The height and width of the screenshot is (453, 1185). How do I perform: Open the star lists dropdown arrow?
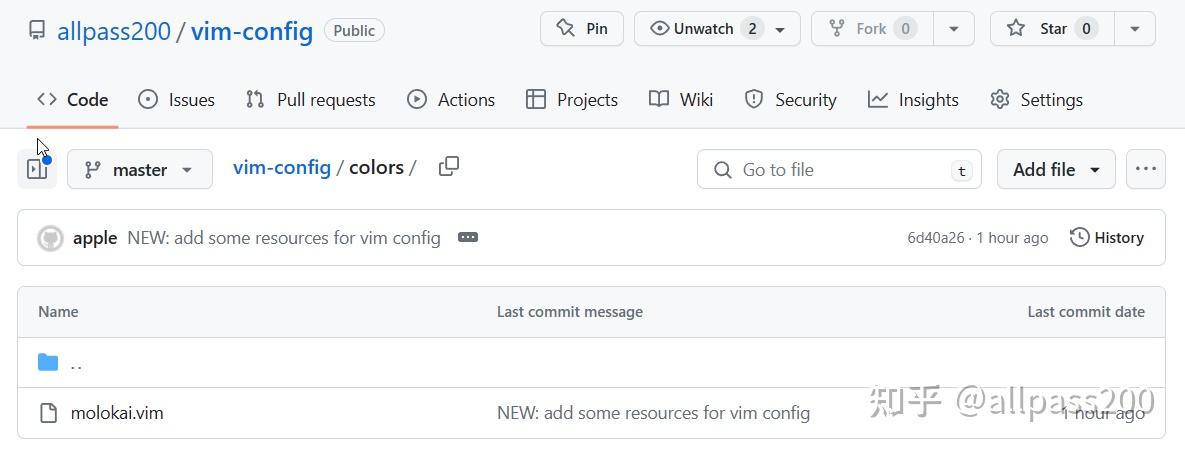pos(1135,29)
